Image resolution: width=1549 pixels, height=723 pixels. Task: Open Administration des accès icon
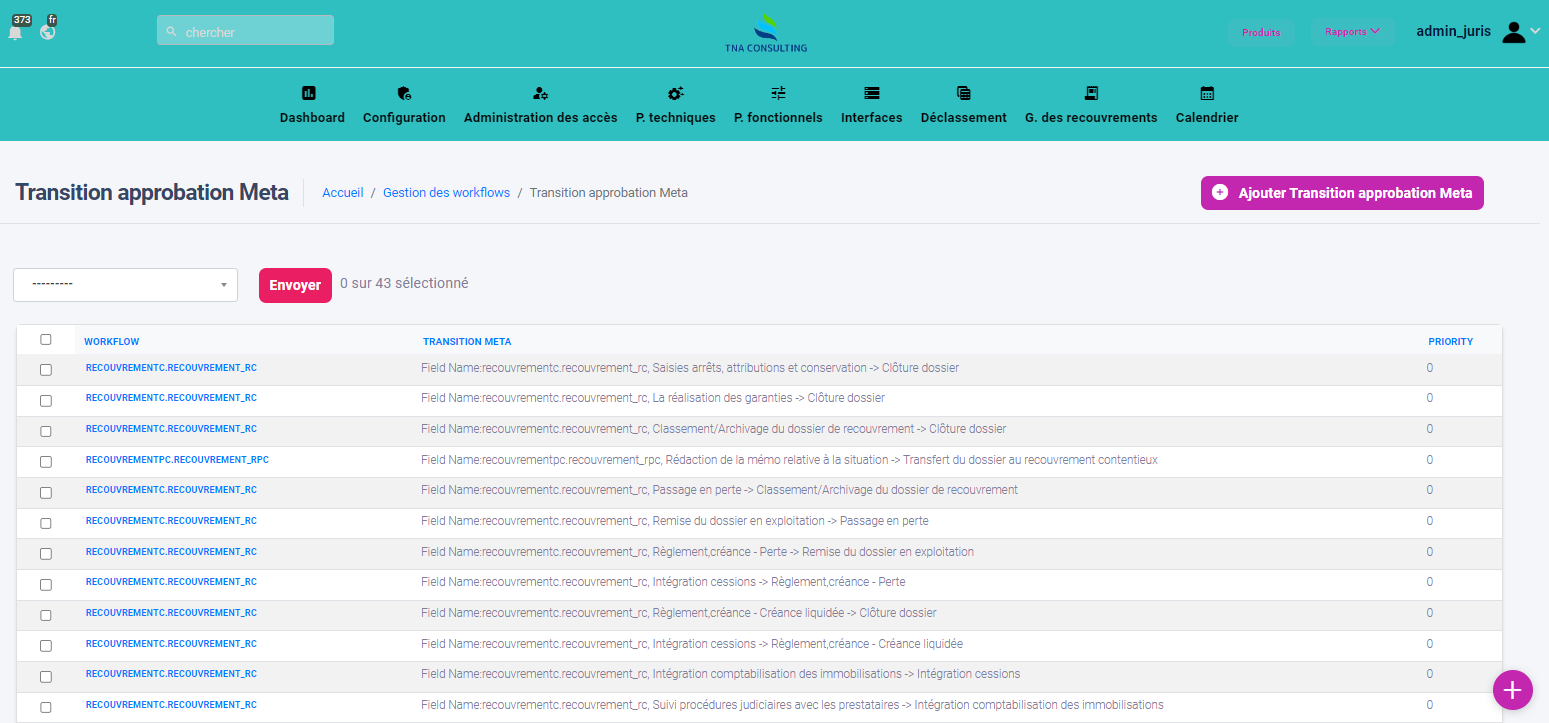(540, 93)
